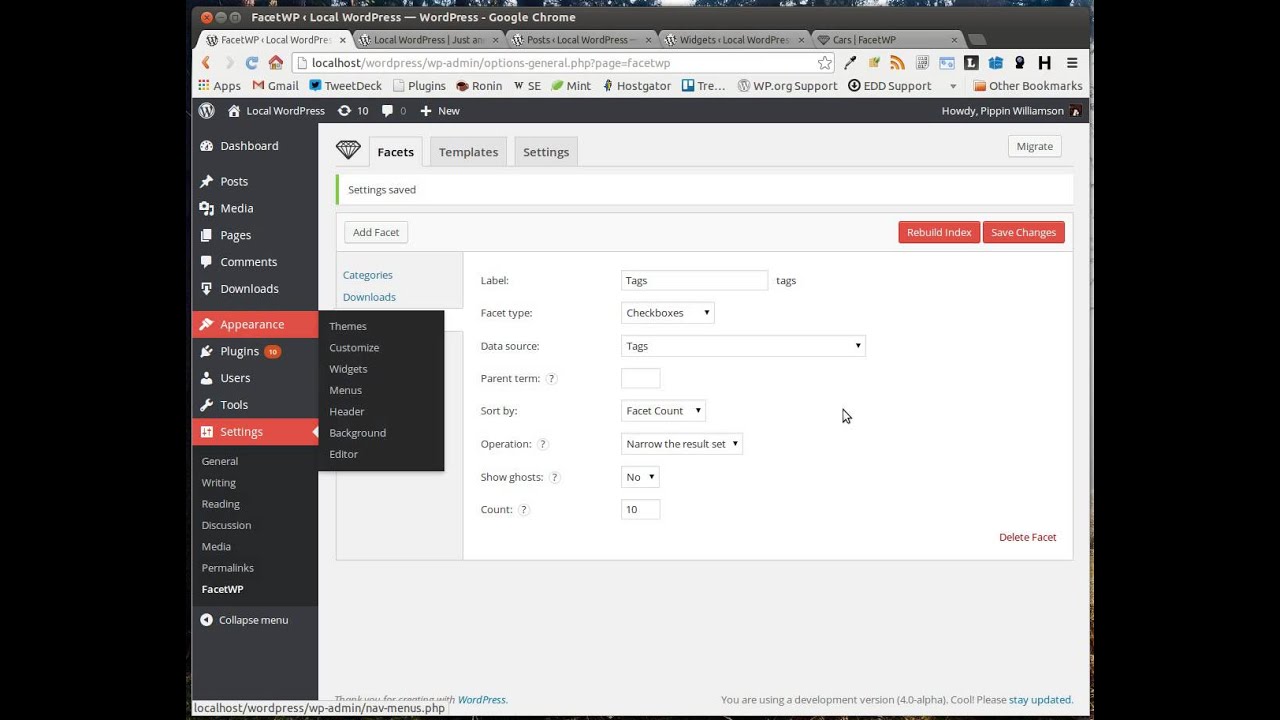Expand the bookmarks bar overflow arrow
The width and height of the screenshot is (1280, 720).
click(953, 86)
